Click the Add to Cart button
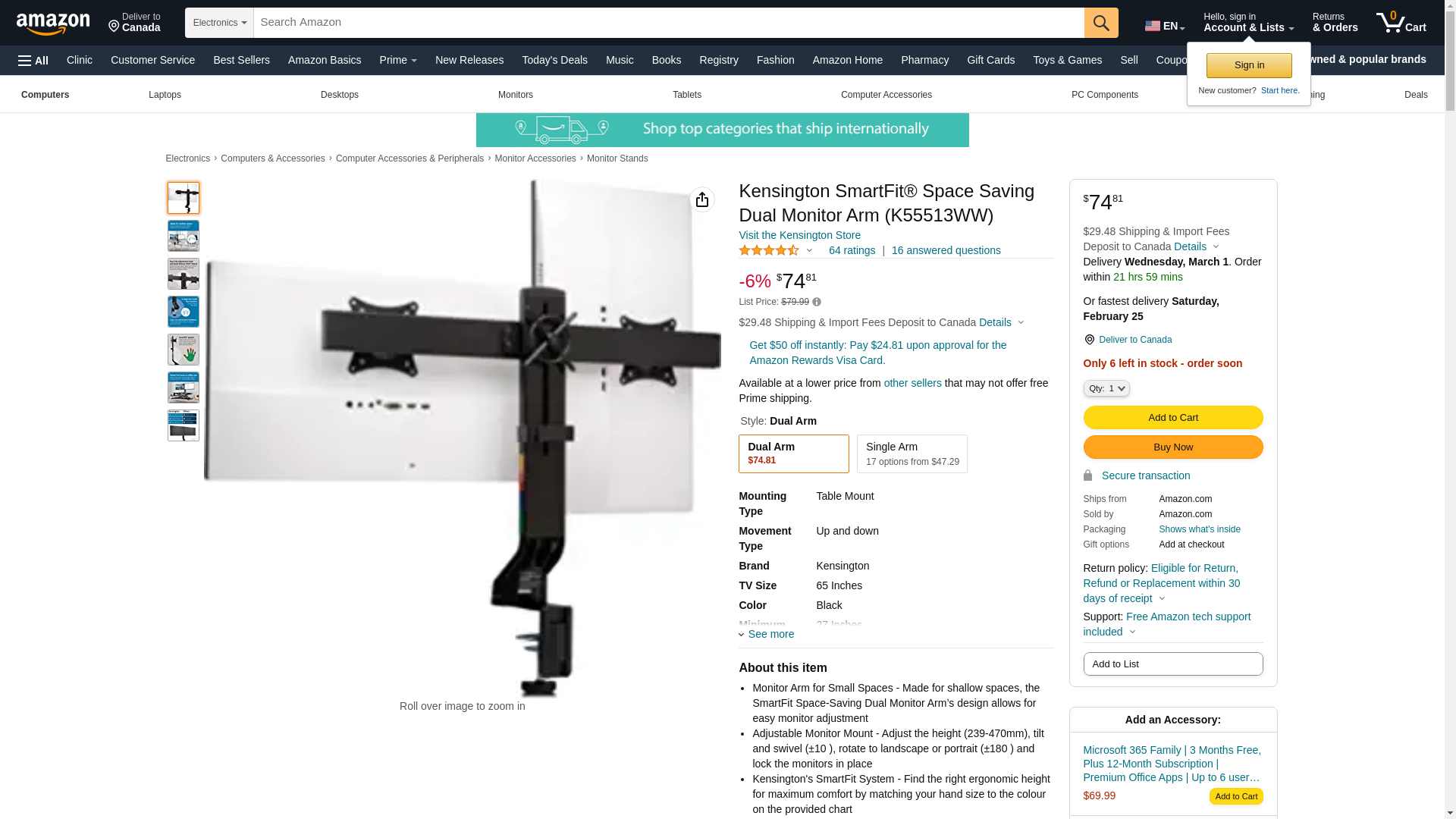This screenshot has height=819, width=1456. tap(1173, 417)
